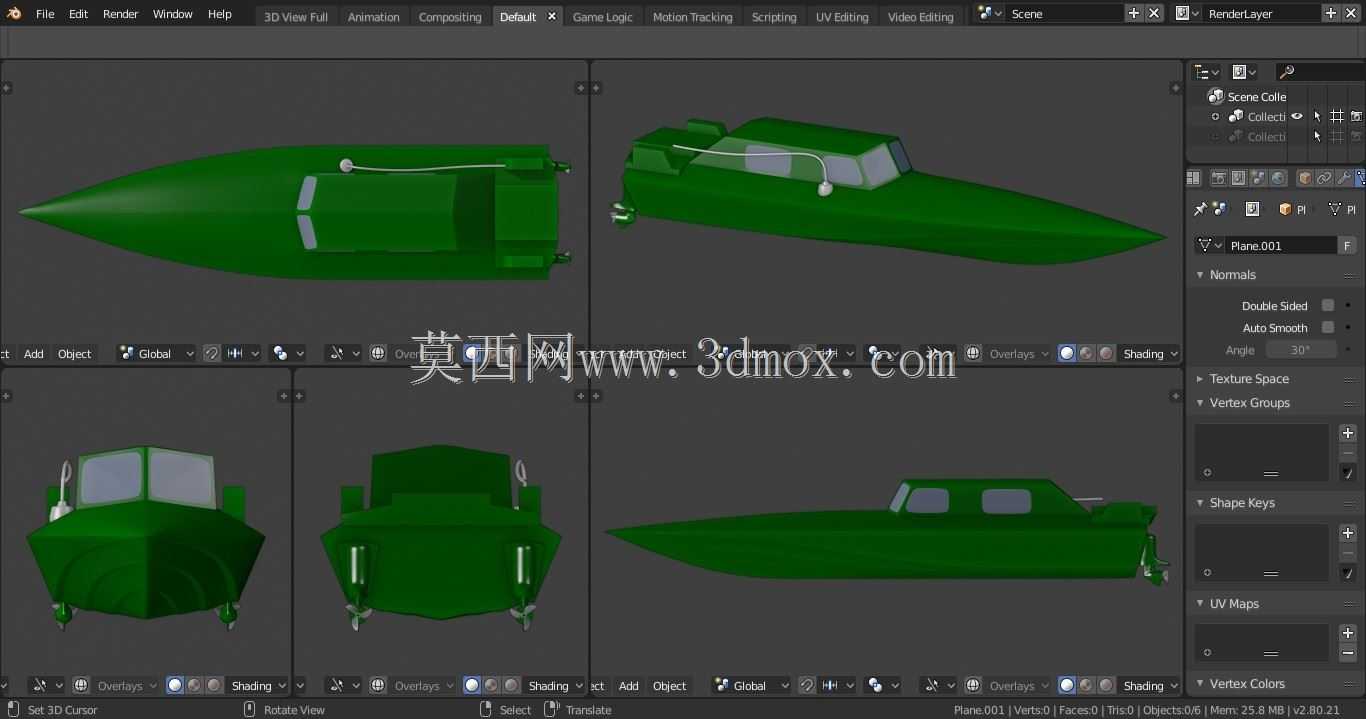
Task: Open the Render properties tab icon
Action: click(1218, 178)
